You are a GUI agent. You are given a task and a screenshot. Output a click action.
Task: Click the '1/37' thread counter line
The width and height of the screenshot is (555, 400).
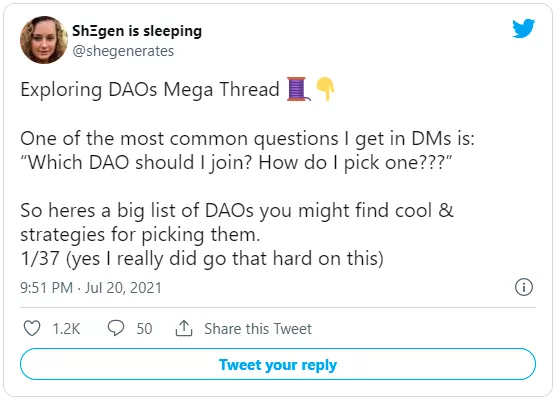click(x=202, y=258)
